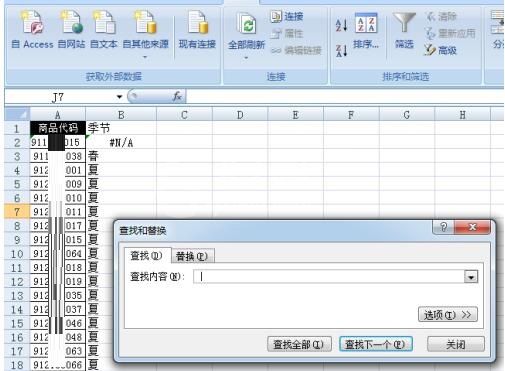This screenshot has height=371, width=505.
Task: Click the insert function fx button
Action: click(x=177, y=97)
